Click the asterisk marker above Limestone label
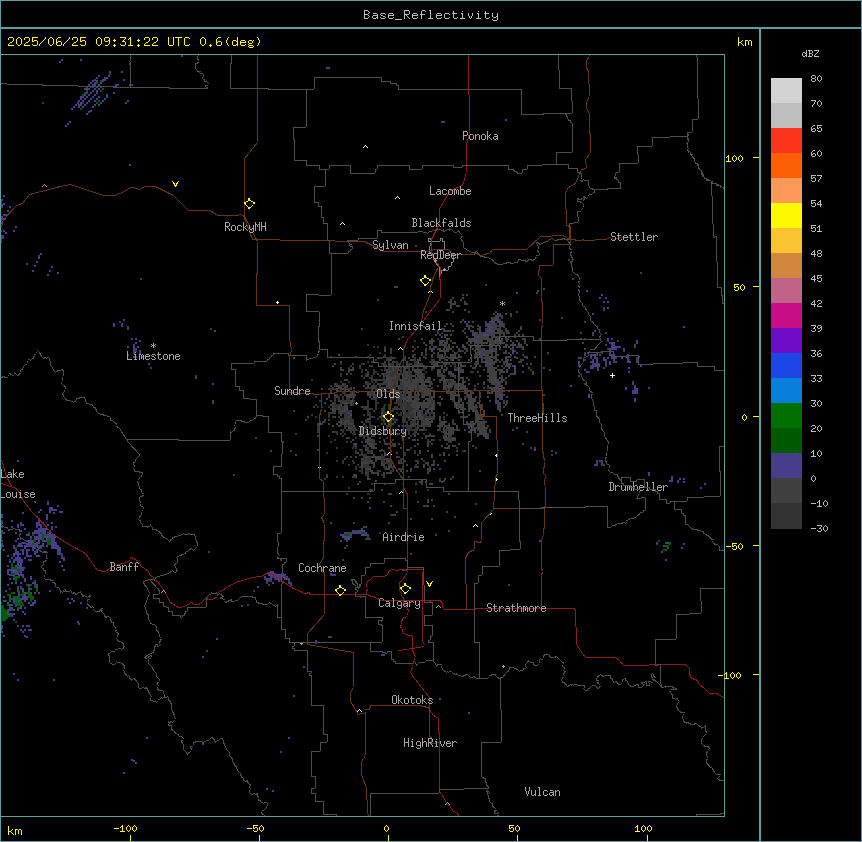This screenshot has height=842, width=862. [153, 346]
